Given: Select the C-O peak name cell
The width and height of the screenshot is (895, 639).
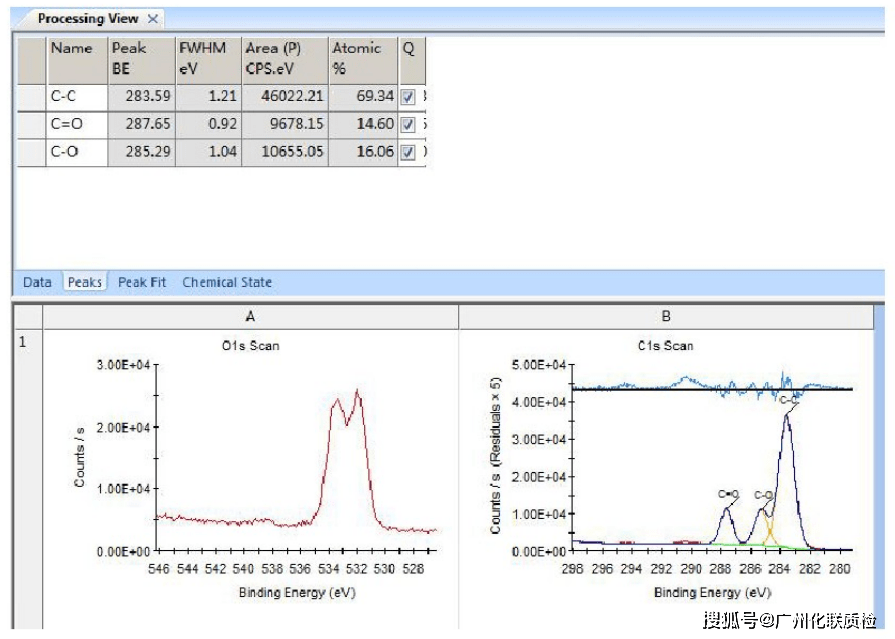Looking at the screenshot, I should click(76, 152).
